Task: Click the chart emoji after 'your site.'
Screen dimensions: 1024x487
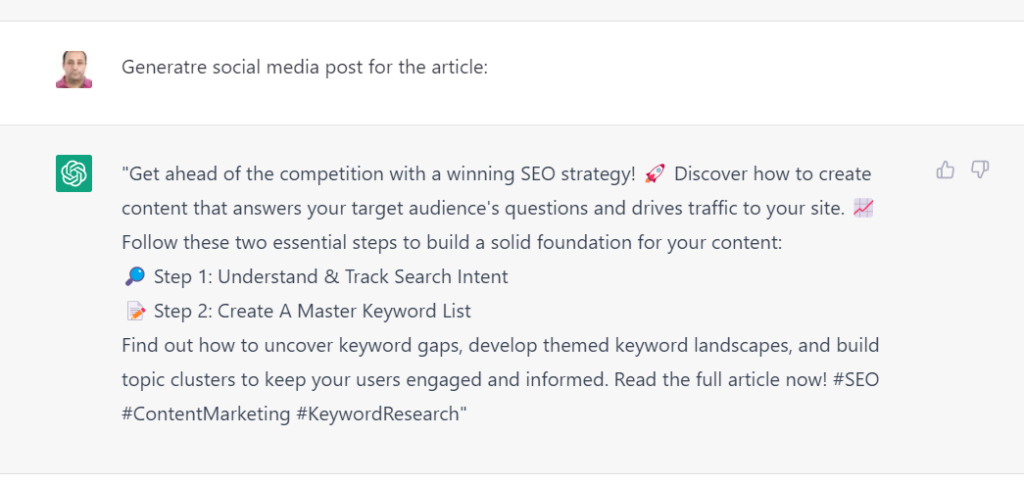Action: coord(865,208)
